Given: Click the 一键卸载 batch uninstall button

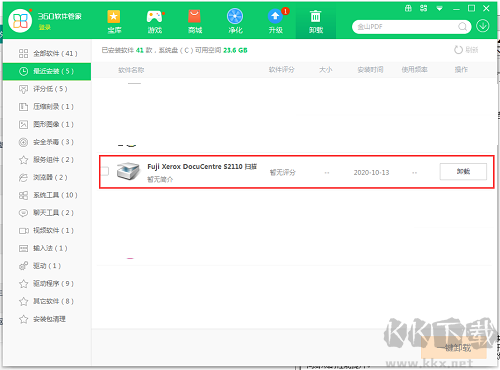Looking at the screenshot, I should [x=454, y=348].
